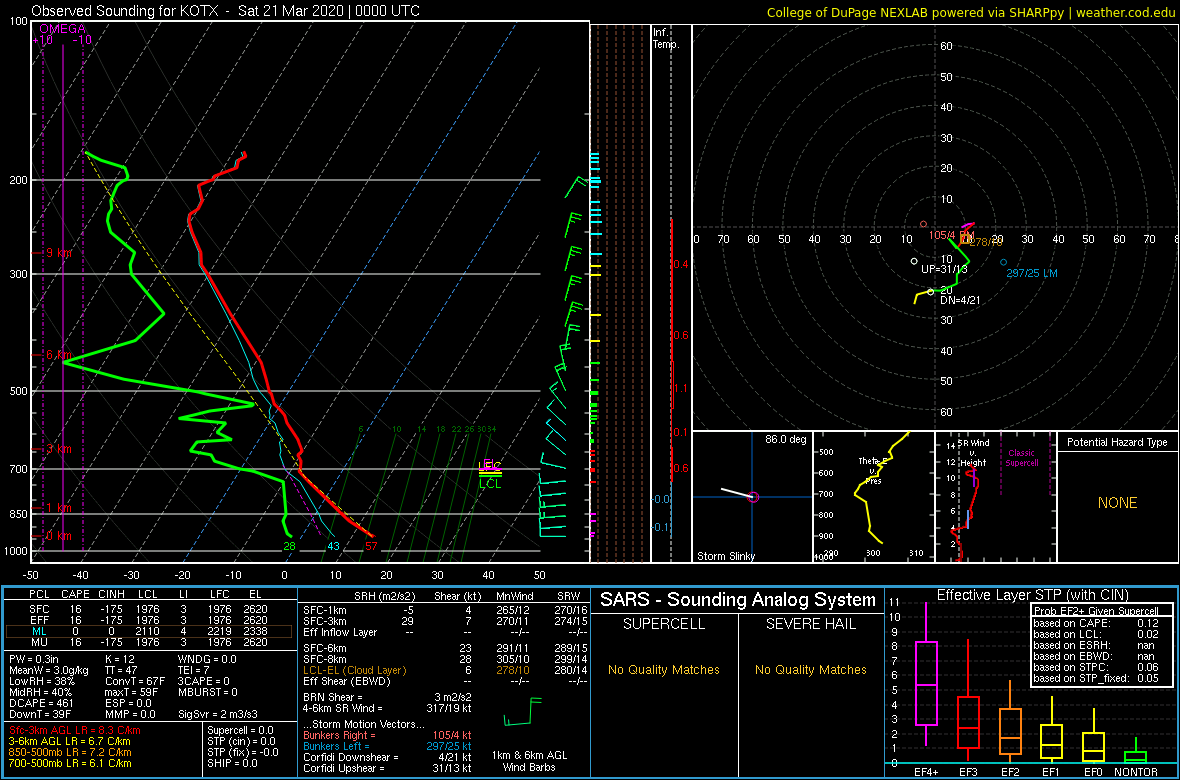Click the cyan surface wet-bulb value 43
Viewport: 1180px width, 780px height.
pos(333,546)
